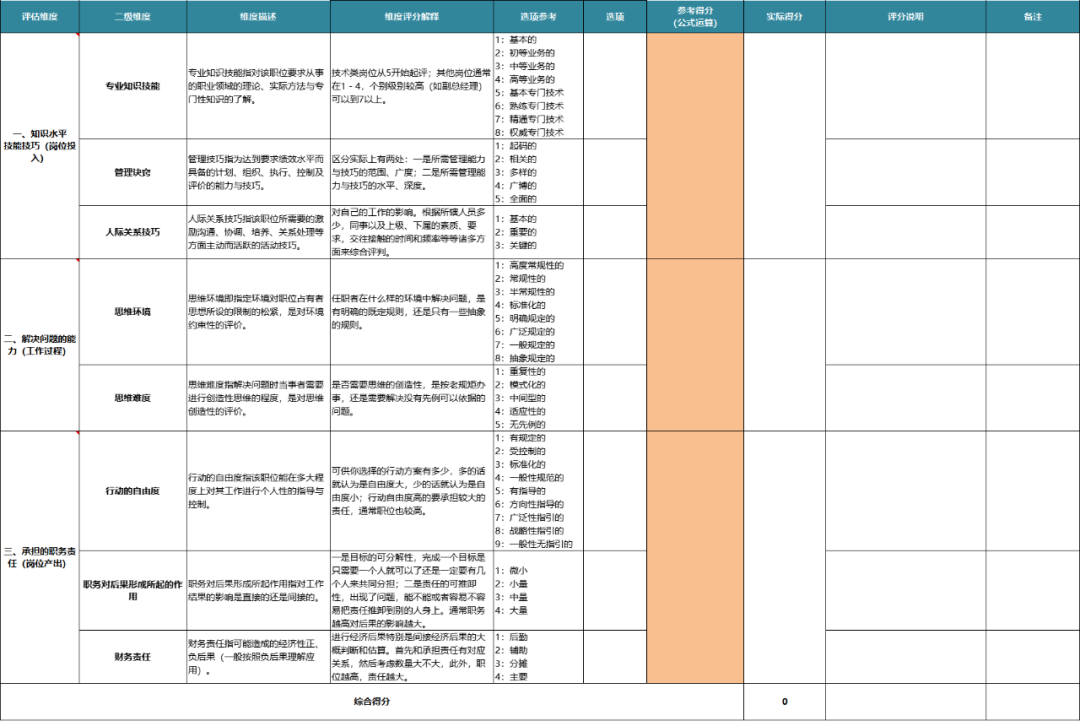1080x721 pixels.
Task: Select the 选项参考 header cell
Action: (538, 17)
